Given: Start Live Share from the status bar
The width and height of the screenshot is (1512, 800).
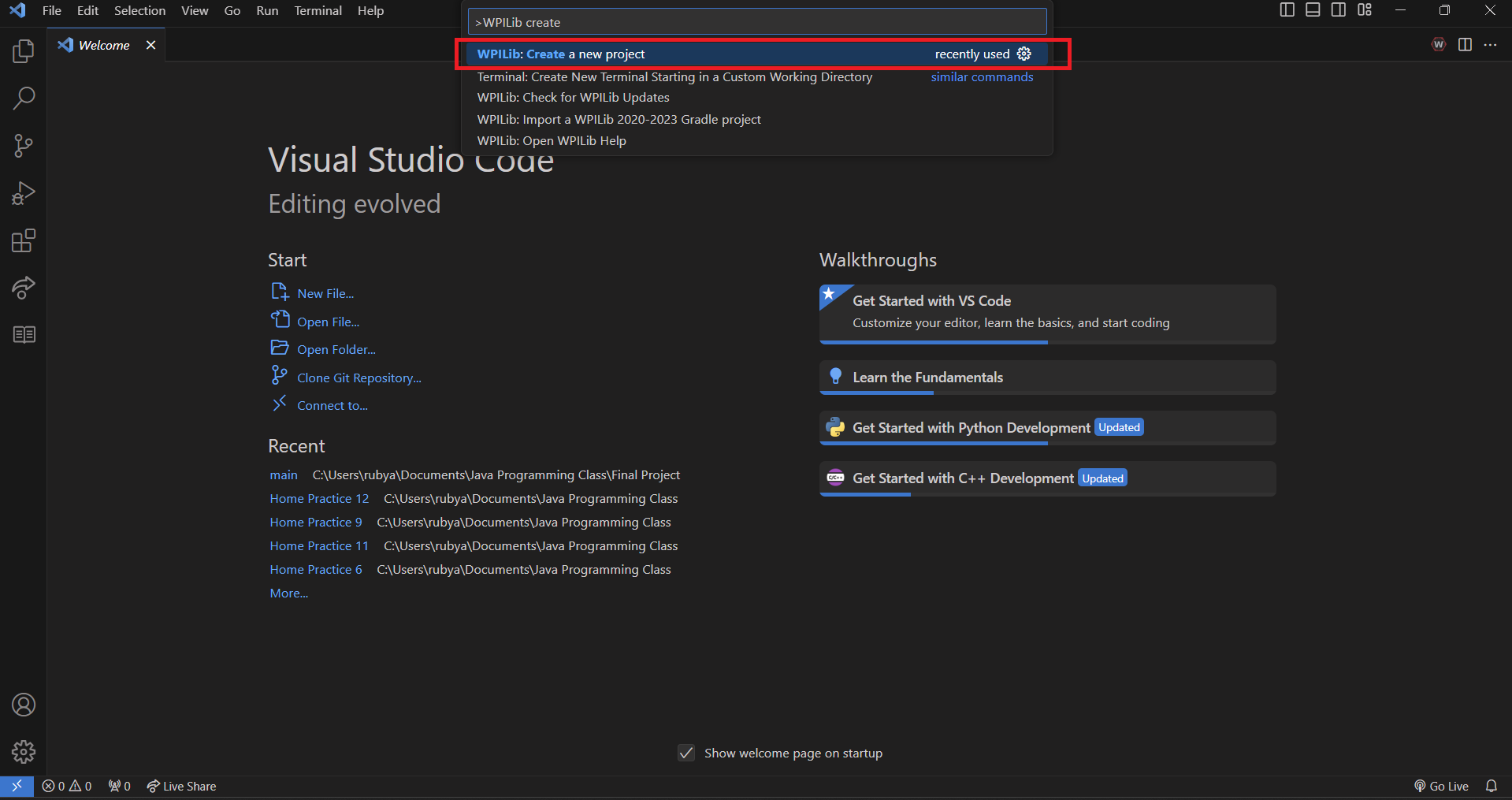Looking at the screenshot, I should click(181, 786).
